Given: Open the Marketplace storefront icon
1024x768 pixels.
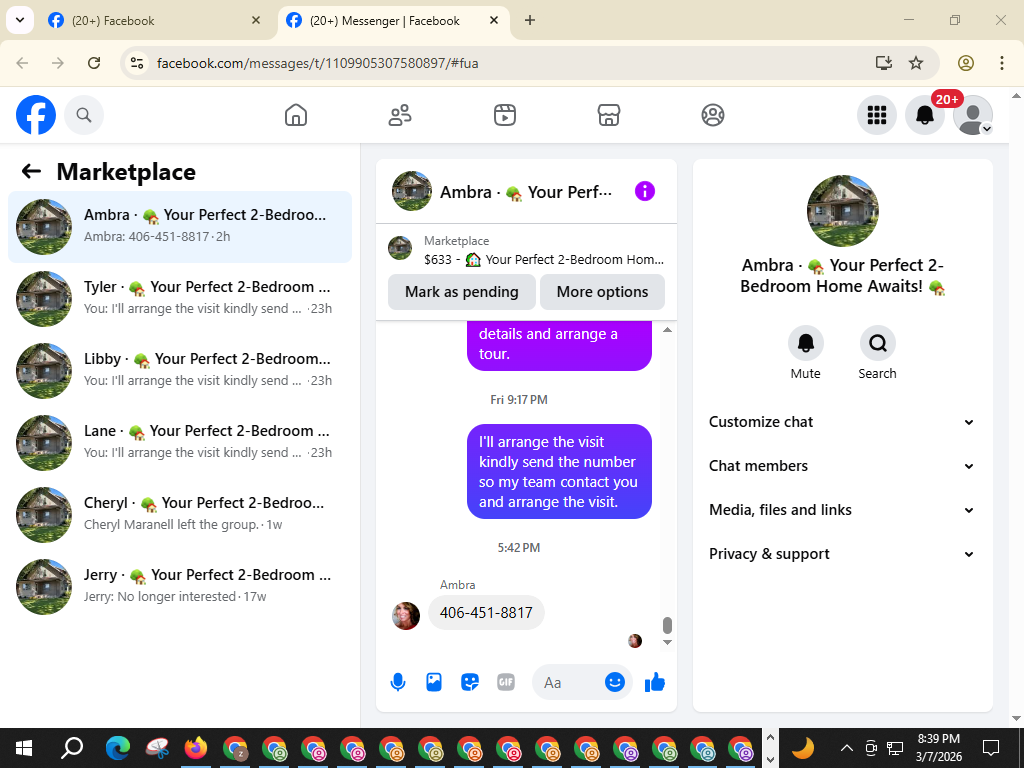Looking at the screenshot, I should click(609, 115).
